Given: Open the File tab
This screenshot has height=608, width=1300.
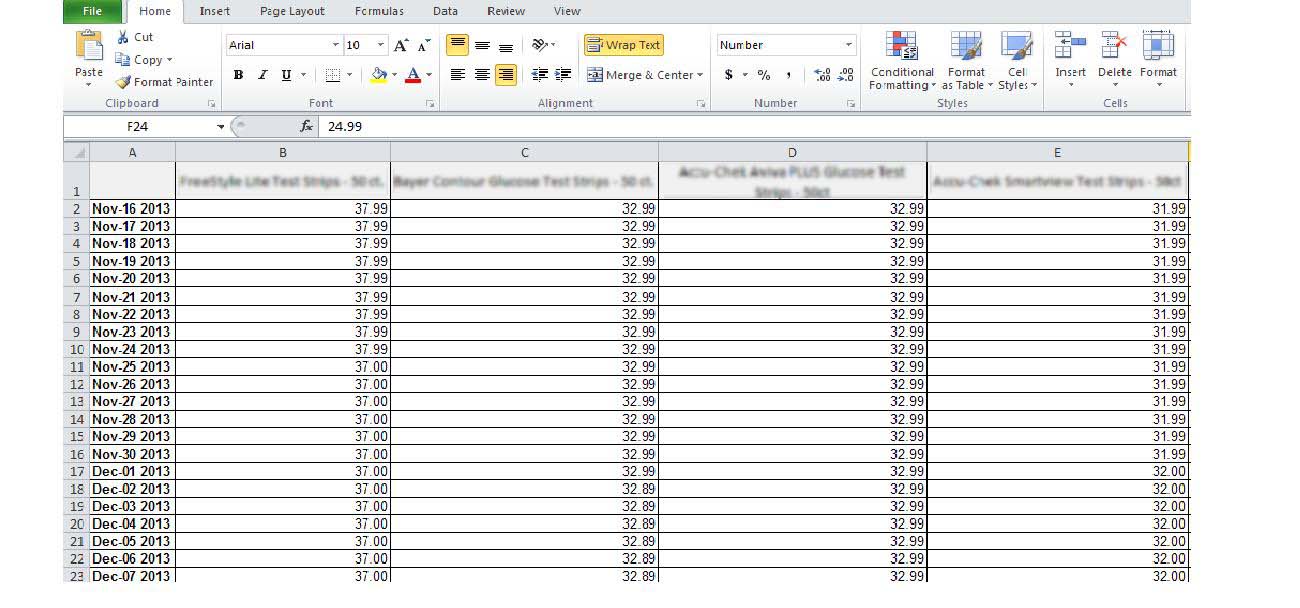Looking at the screenshot, I should (92, 11).
